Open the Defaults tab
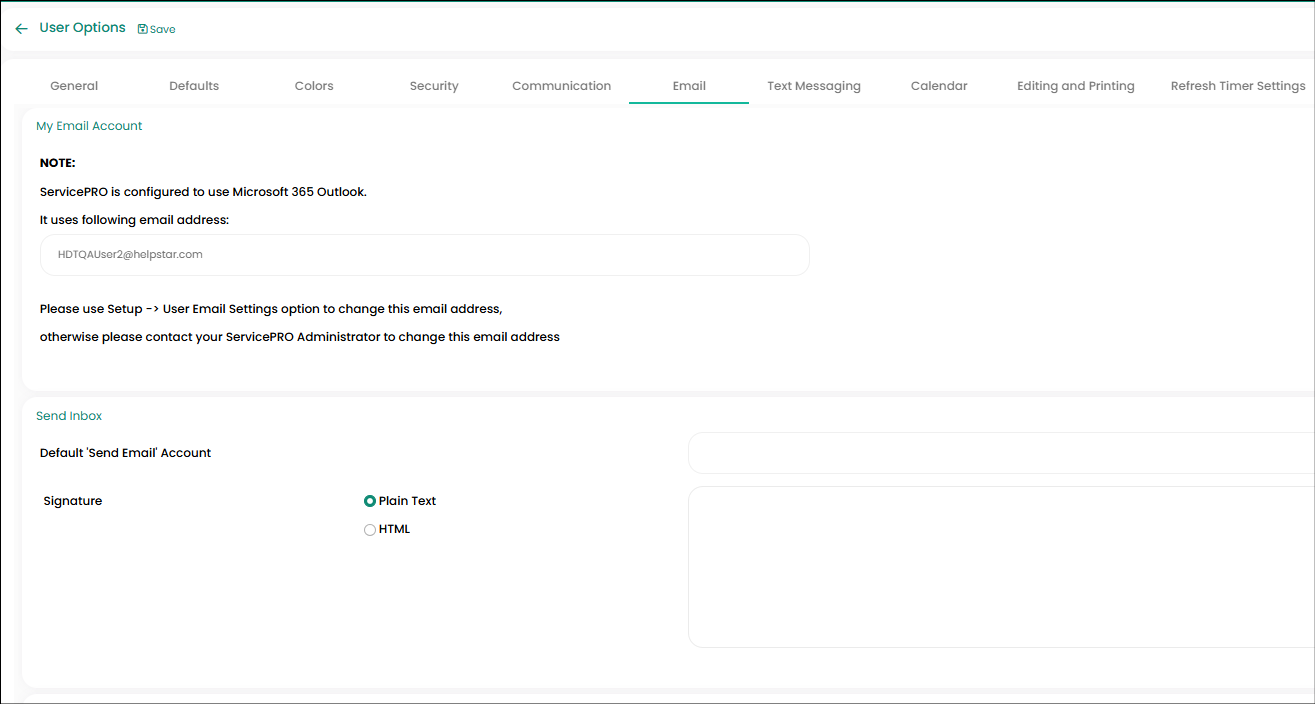This screenshot has height=704, width=1315. 194,86
